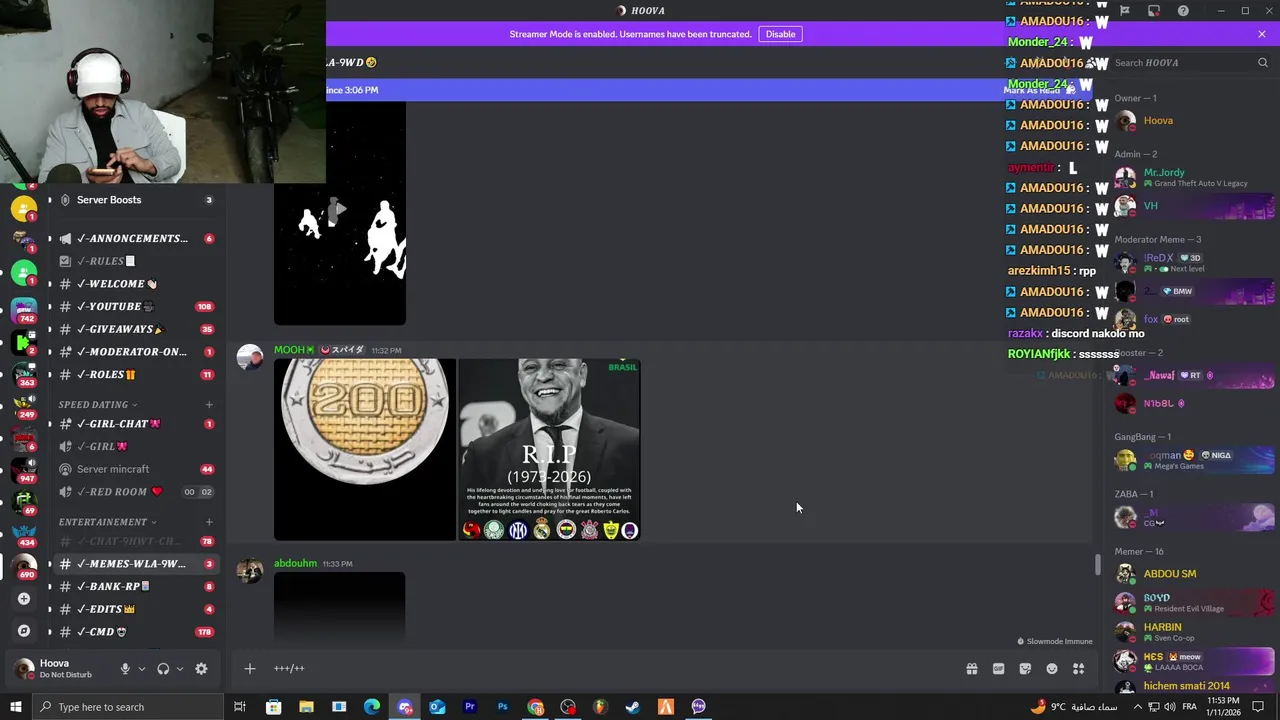The image size is (1280, 720).
Task: Create channel in ENTERTAINEMENT category
Action: [209, 522]
